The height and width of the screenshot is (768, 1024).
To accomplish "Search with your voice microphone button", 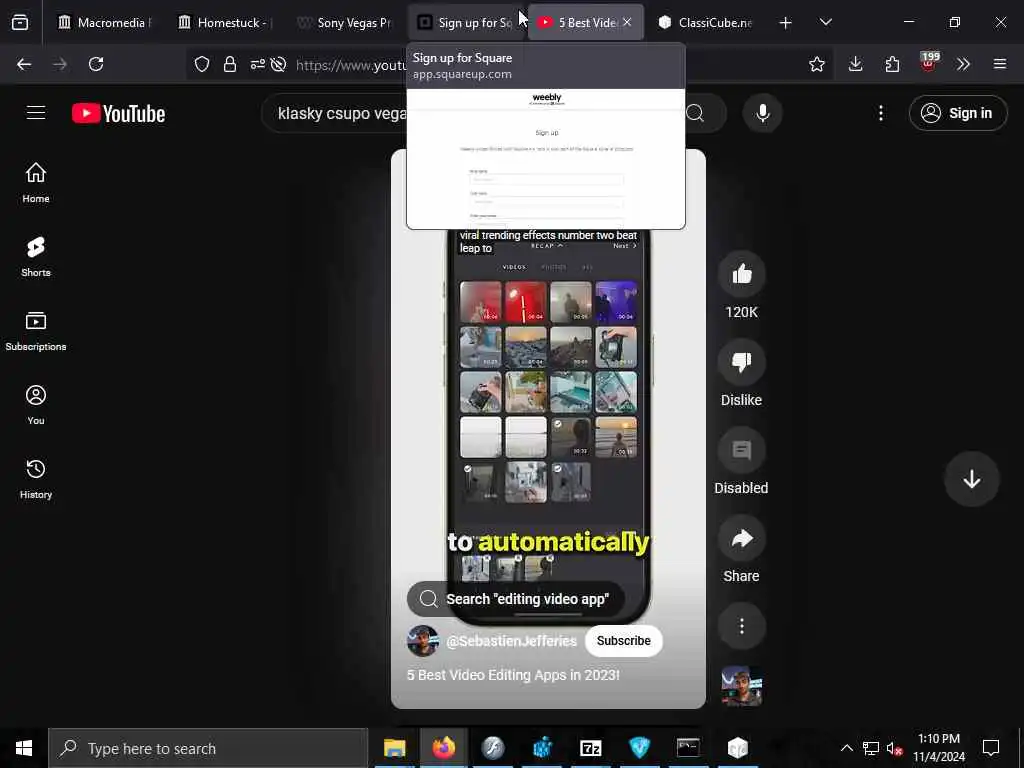I will pos(762,113).
